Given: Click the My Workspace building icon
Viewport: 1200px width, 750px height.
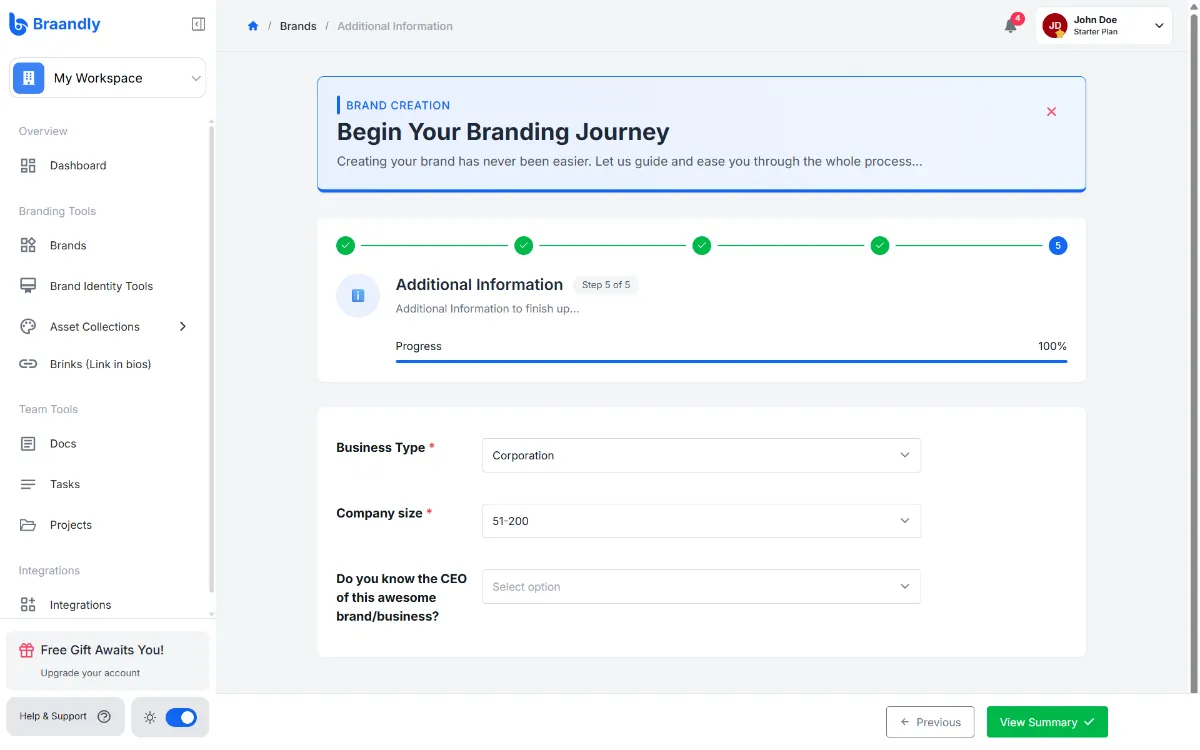Looking at the screenshot, I should coord(29,78).
